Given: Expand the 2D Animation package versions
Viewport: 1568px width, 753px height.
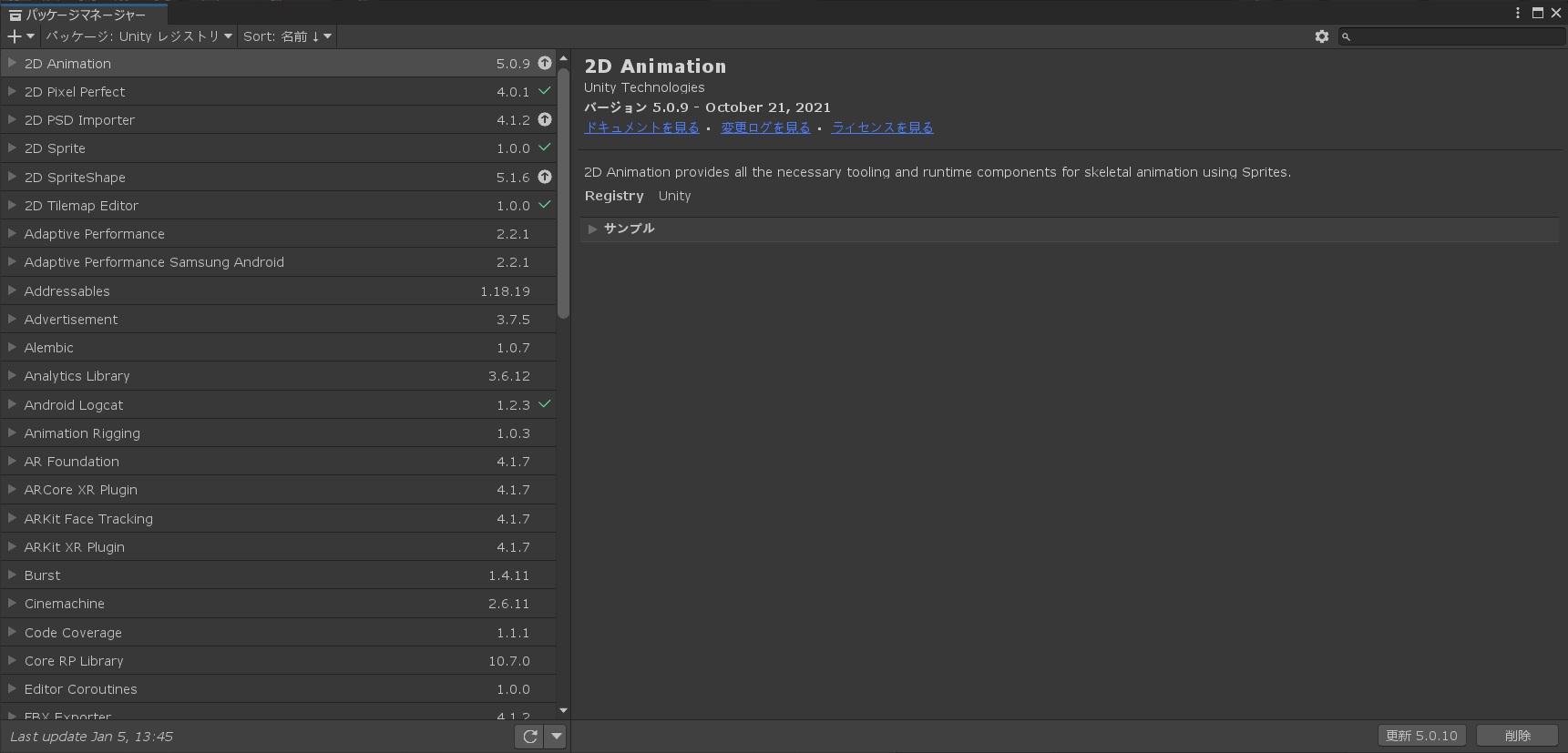Looking at the screenshot, I should click(12, 63).
